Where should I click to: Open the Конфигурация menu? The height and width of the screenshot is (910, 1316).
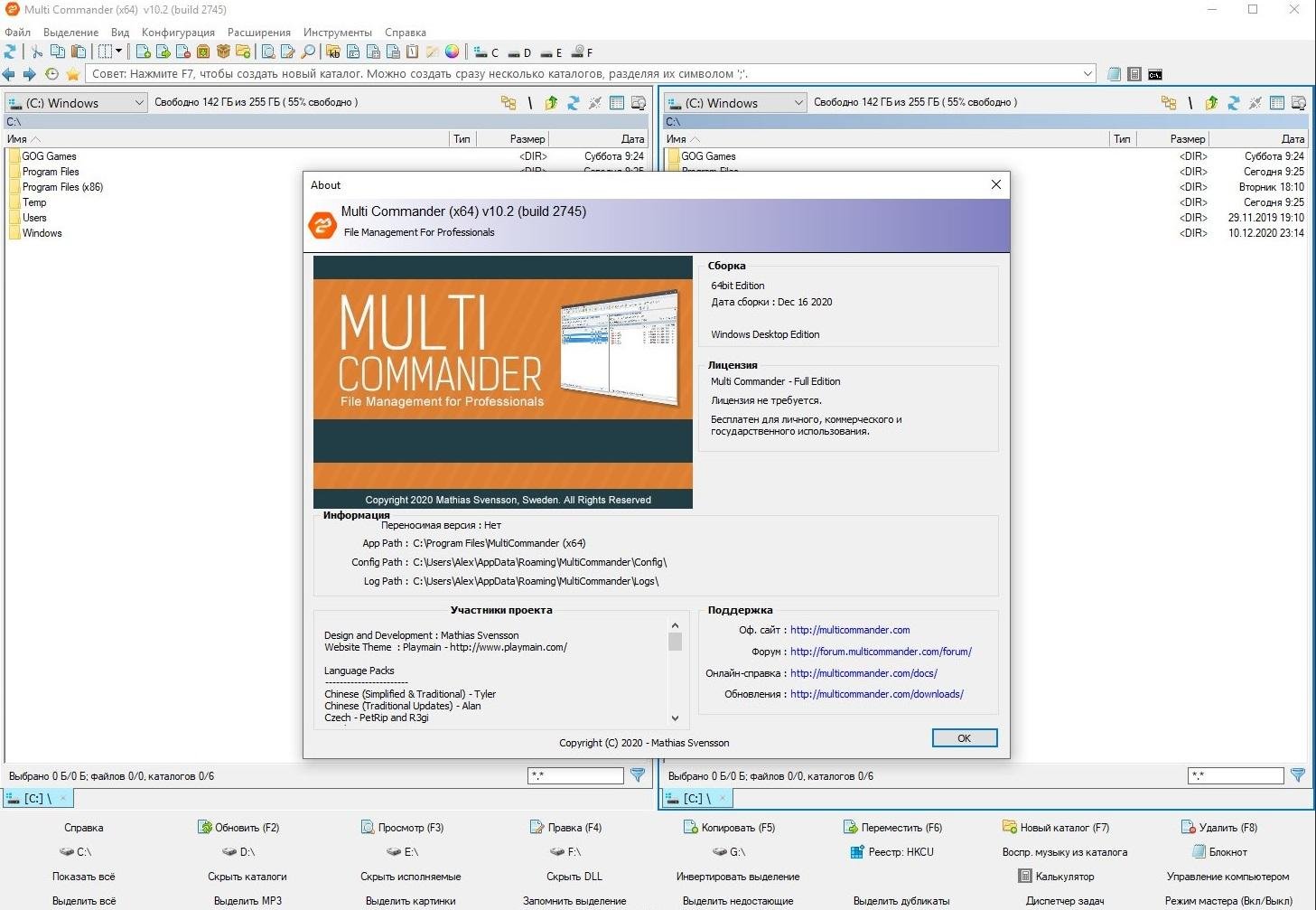(178, 33)
